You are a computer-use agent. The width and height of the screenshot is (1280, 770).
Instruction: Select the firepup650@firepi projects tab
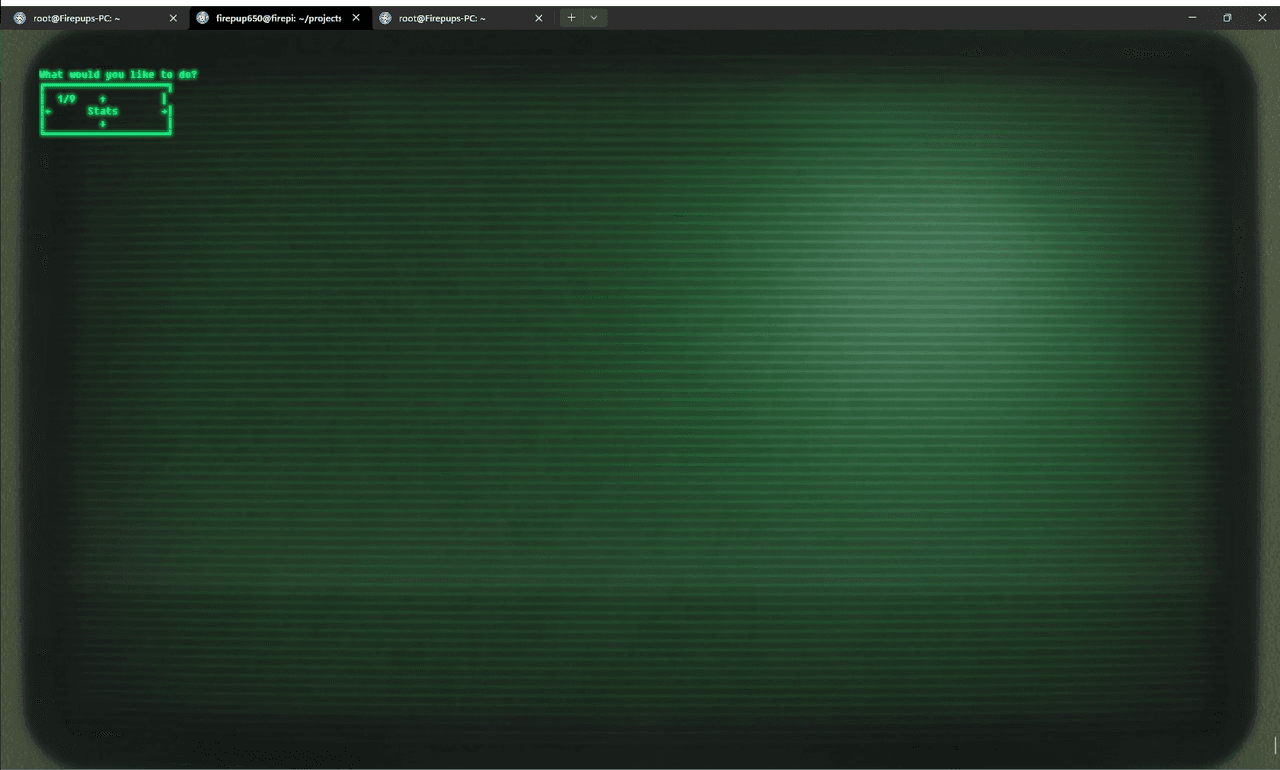tap(279, 18)
